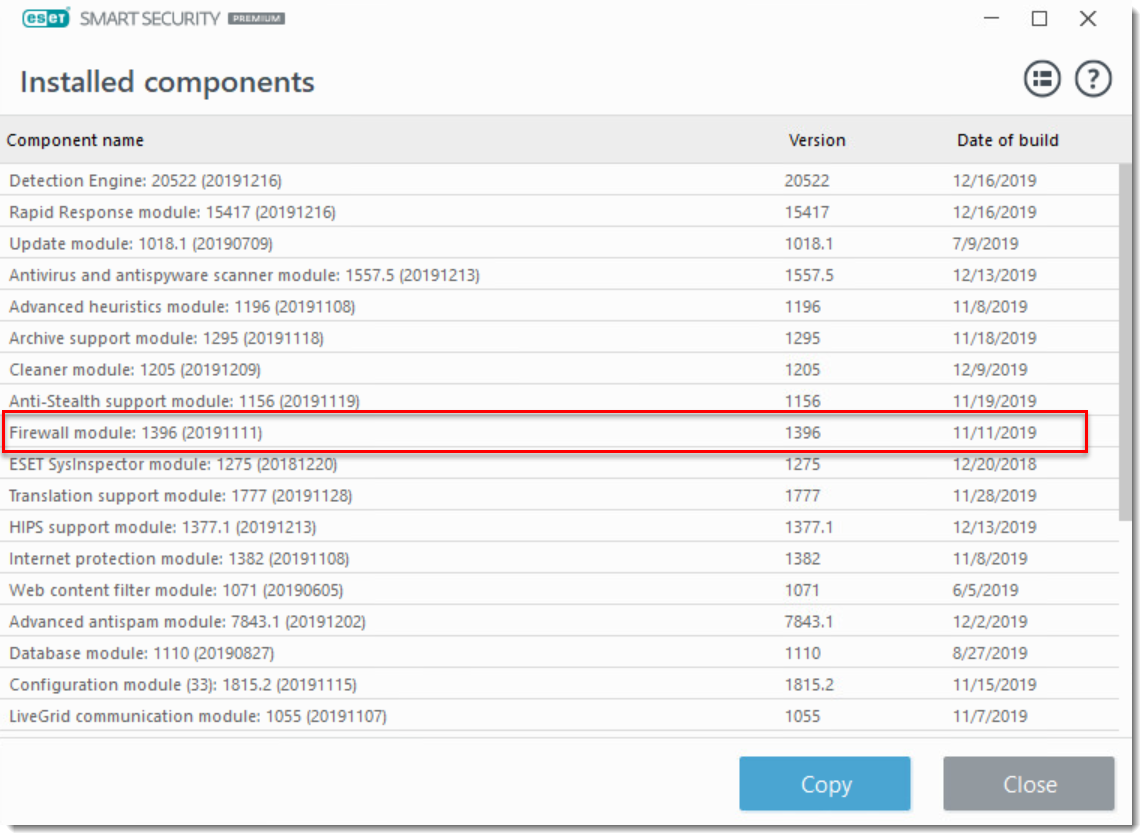Click build date 6/5/2019
The width and height of the screenshot is (1147, 840).
(x=985, y=589)
